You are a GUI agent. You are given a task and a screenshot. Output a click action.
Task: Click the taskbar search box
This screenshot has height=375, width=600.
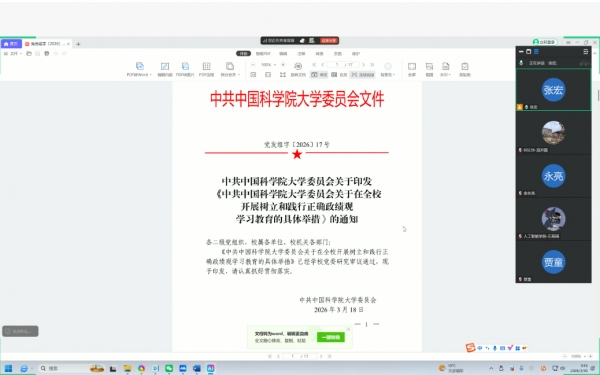72,368
